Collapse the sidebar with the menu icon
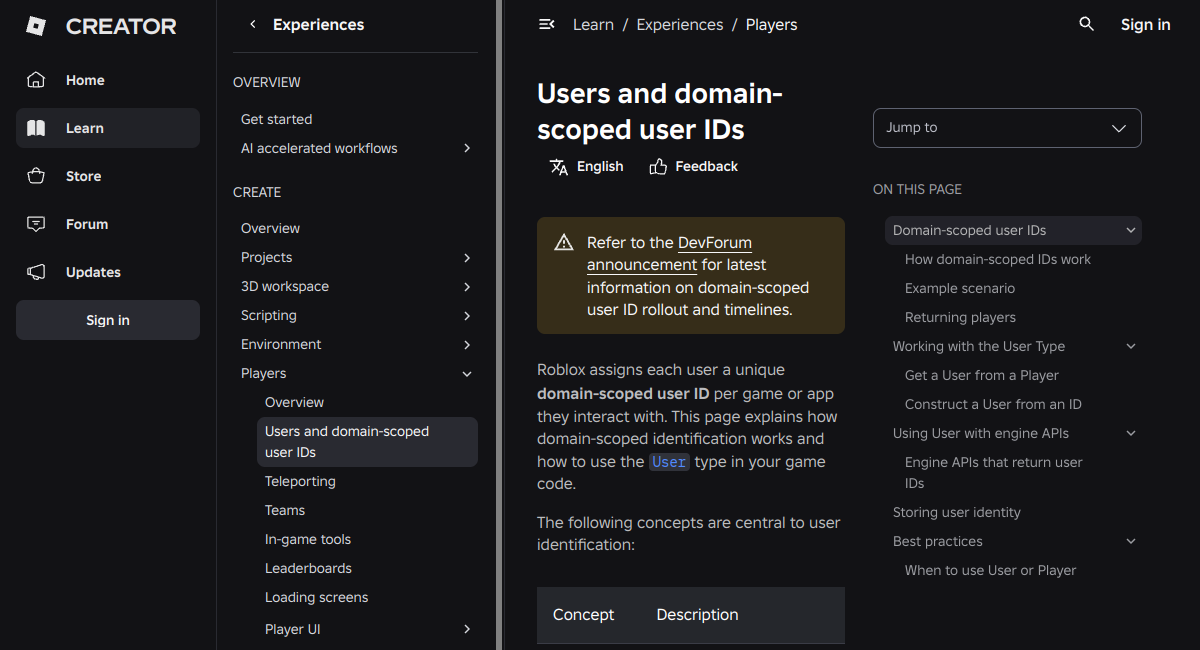Viewport: 1200px width, 650px height. click(x=546, y=24)
